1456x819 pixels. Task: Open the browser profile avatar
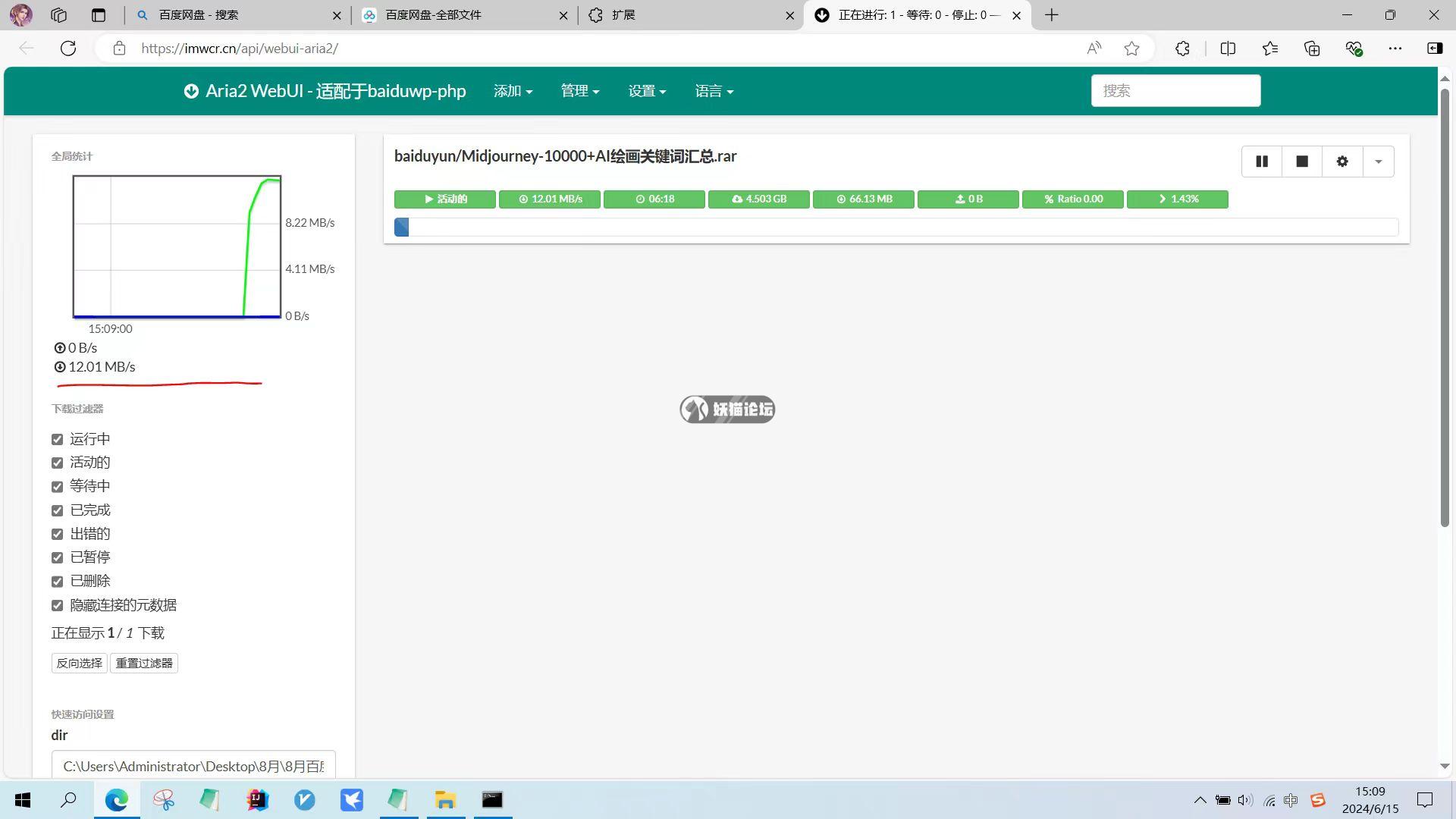21,15
